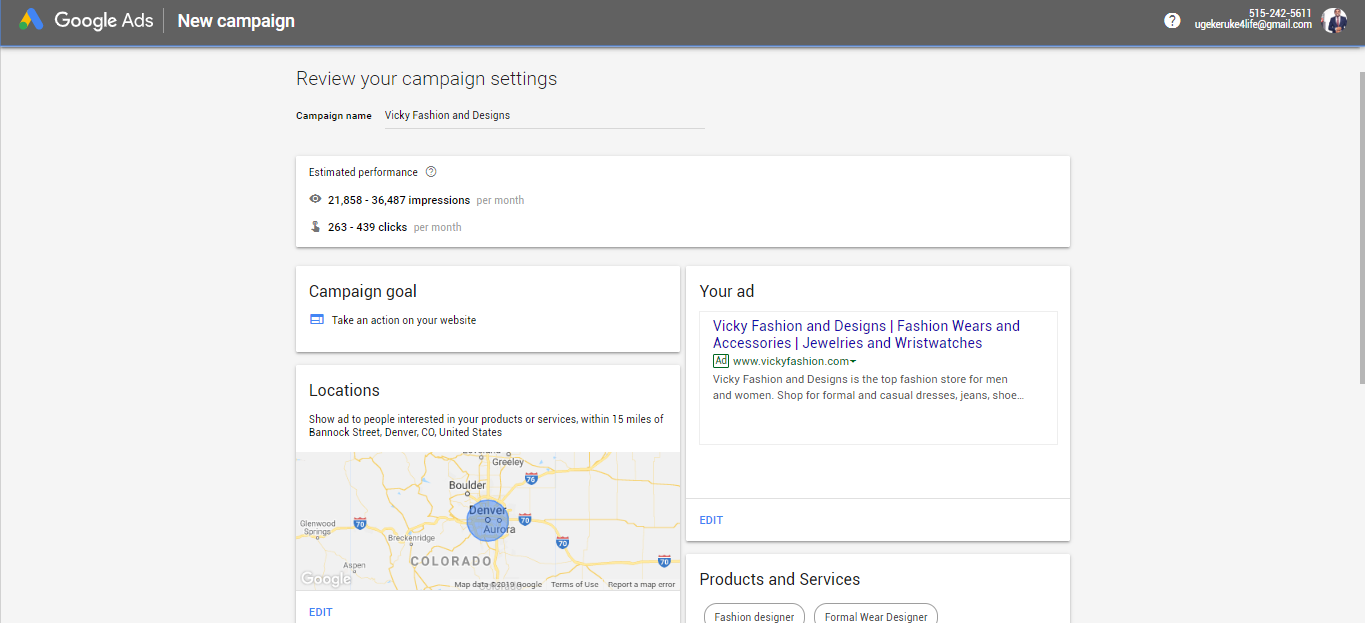Click the account email address text
This screenshot has height=623, width=1365.
click(1252, 25)
